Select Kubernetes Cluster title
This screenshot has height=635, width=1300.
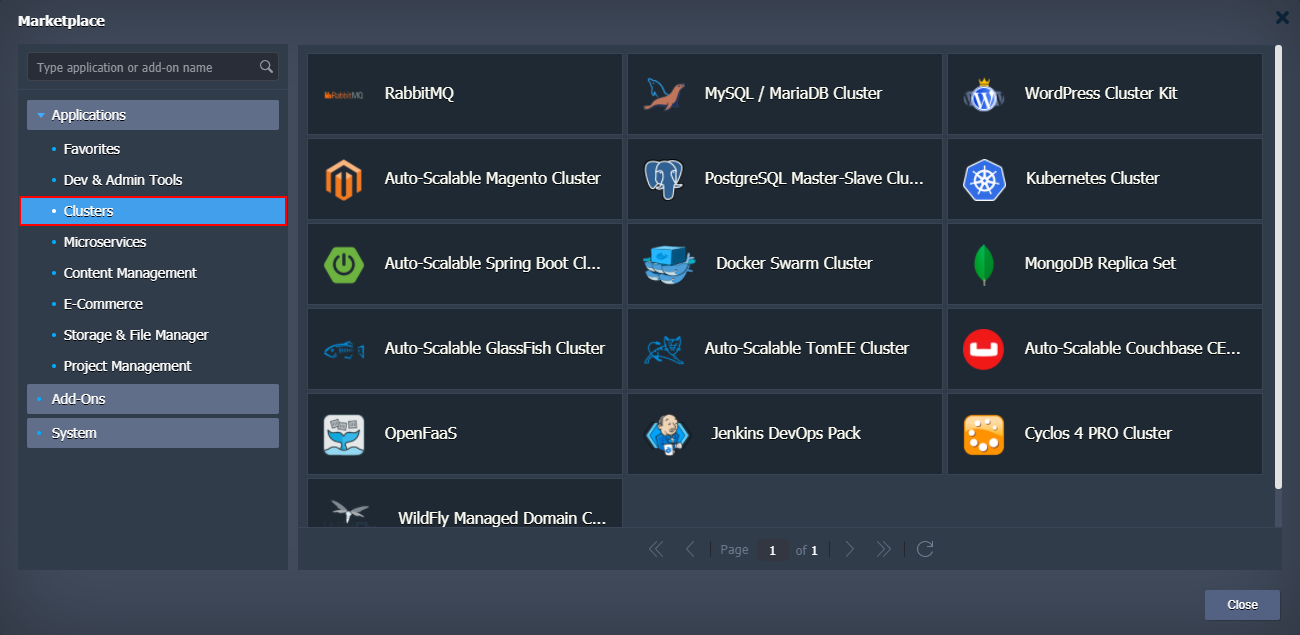tap(1092, 178)
